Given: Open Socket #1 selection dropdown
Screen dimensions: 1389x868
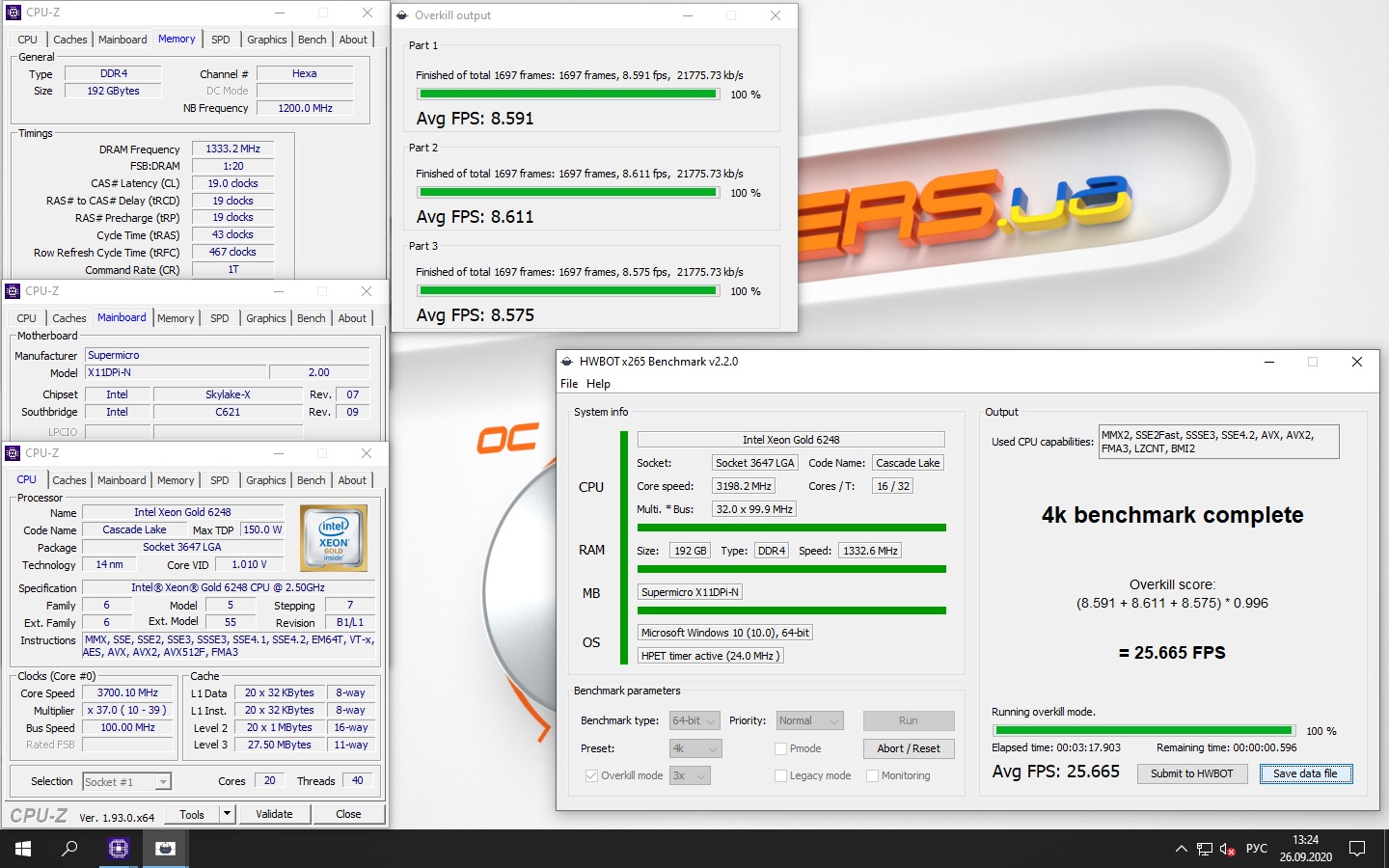Looking at the screenshot, I should [126, 781].
